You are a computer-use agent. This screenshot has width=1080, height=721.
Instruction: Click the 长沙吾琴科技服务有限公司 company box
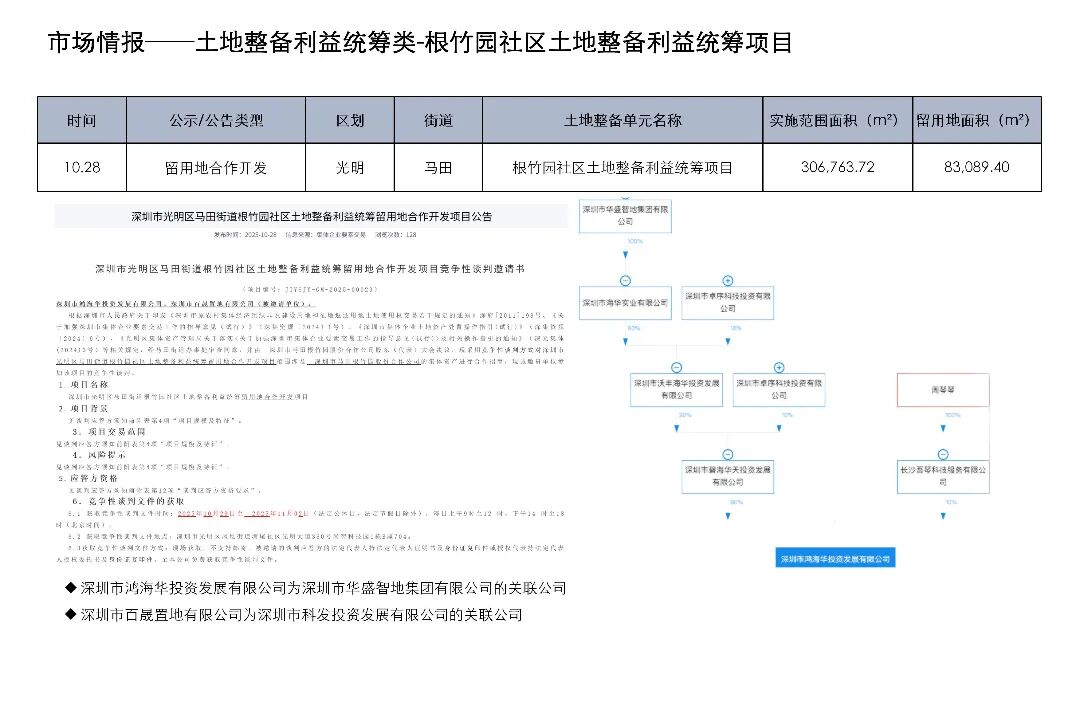point(942,475)
